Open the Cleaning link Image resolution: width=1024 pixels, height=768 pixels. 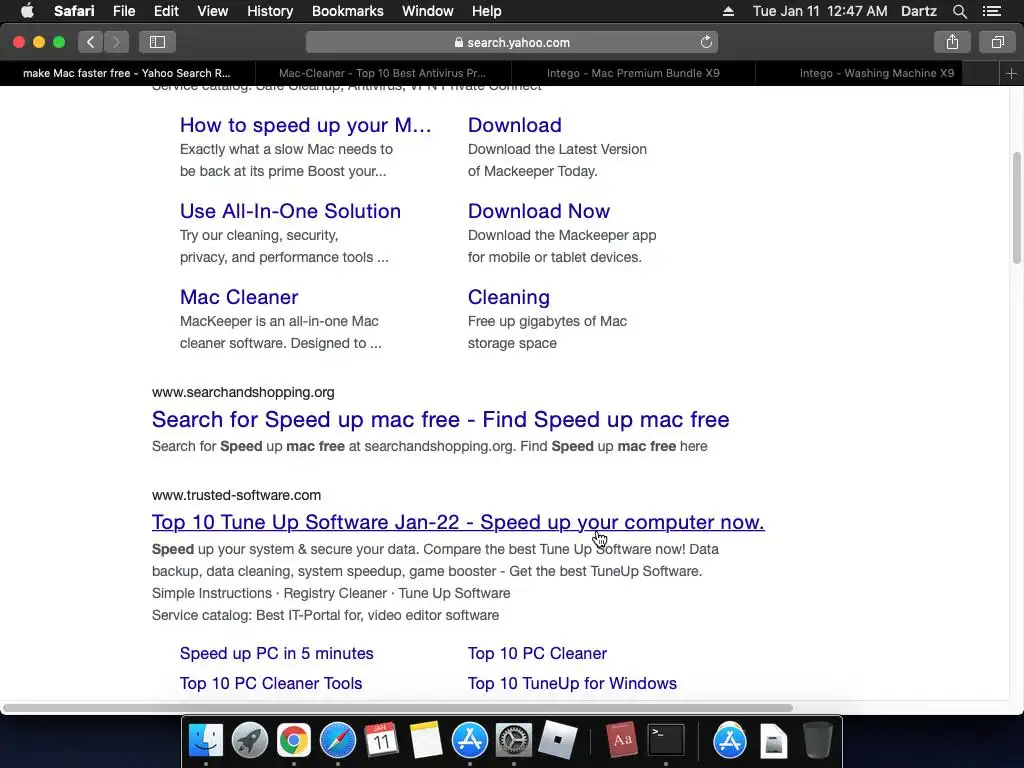(509, 297)
